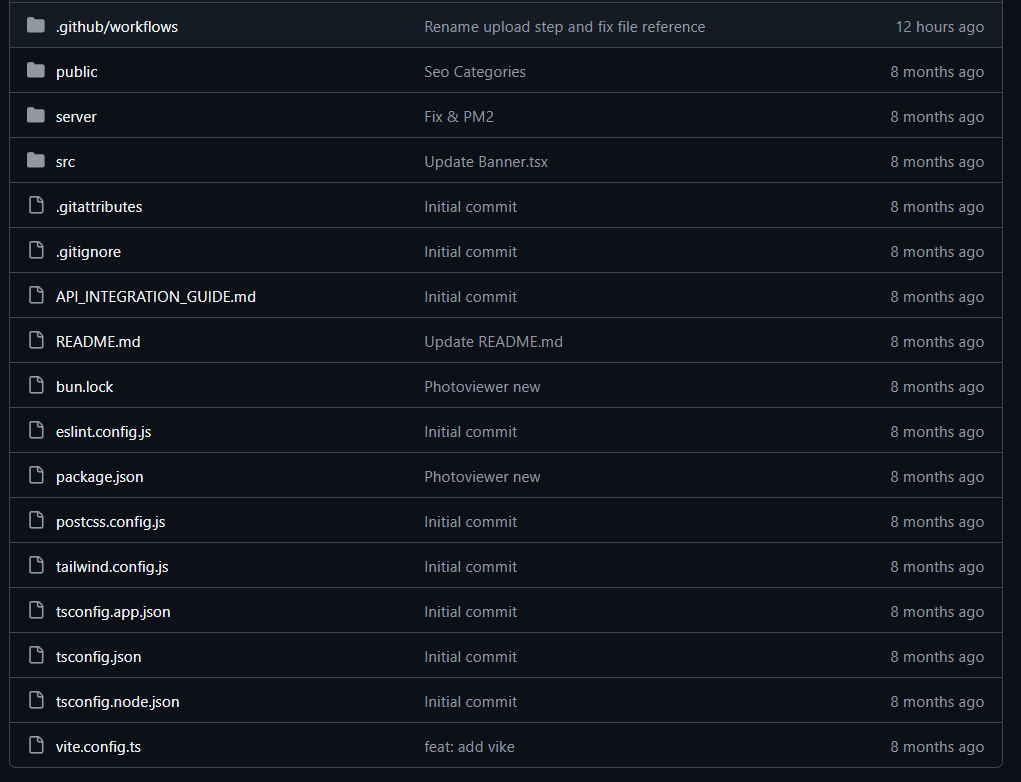
Task: Click the file icon beside bun.lock
Action: 37,386
